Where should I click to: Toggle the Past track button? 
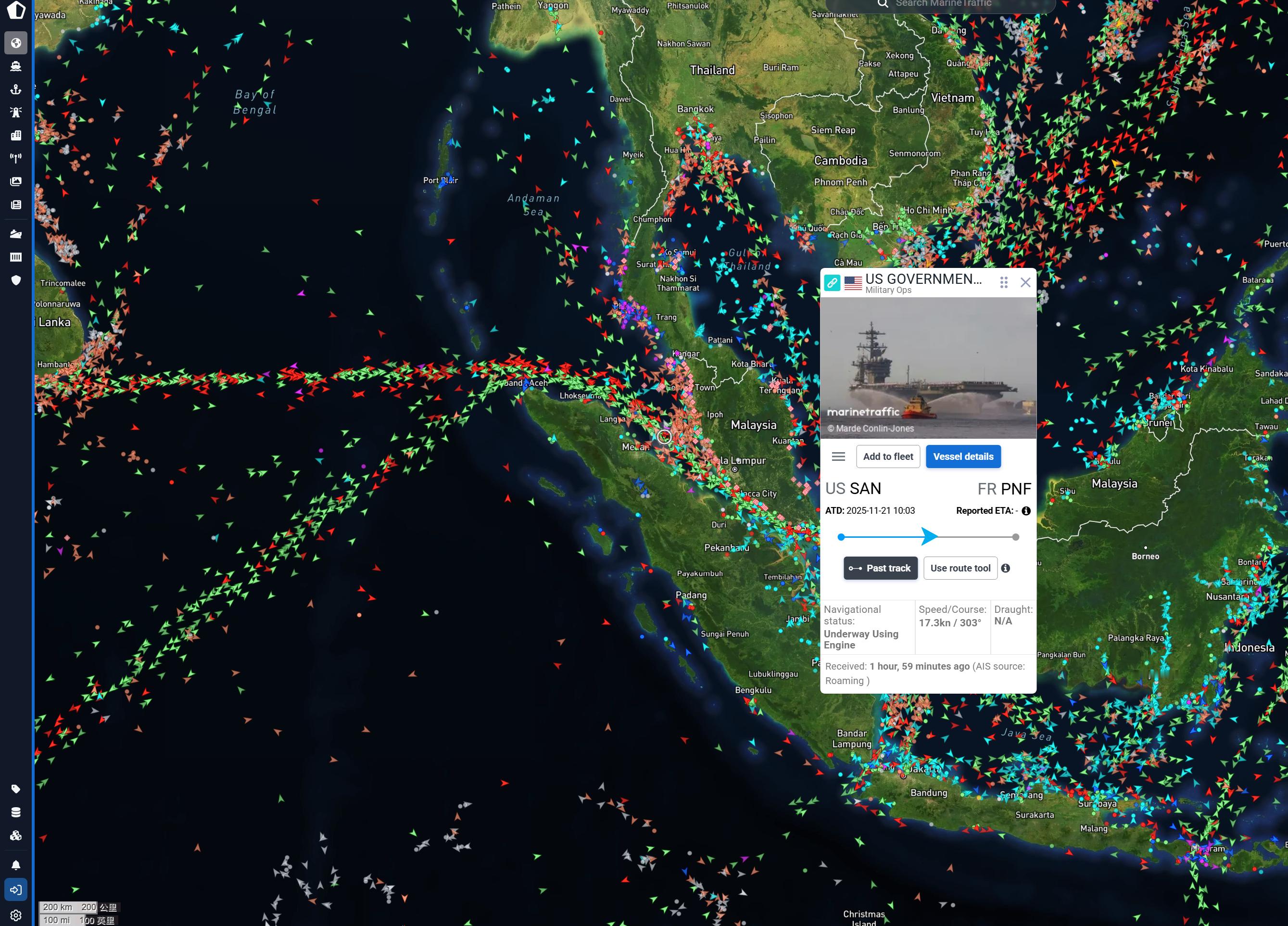pos(880,568)
